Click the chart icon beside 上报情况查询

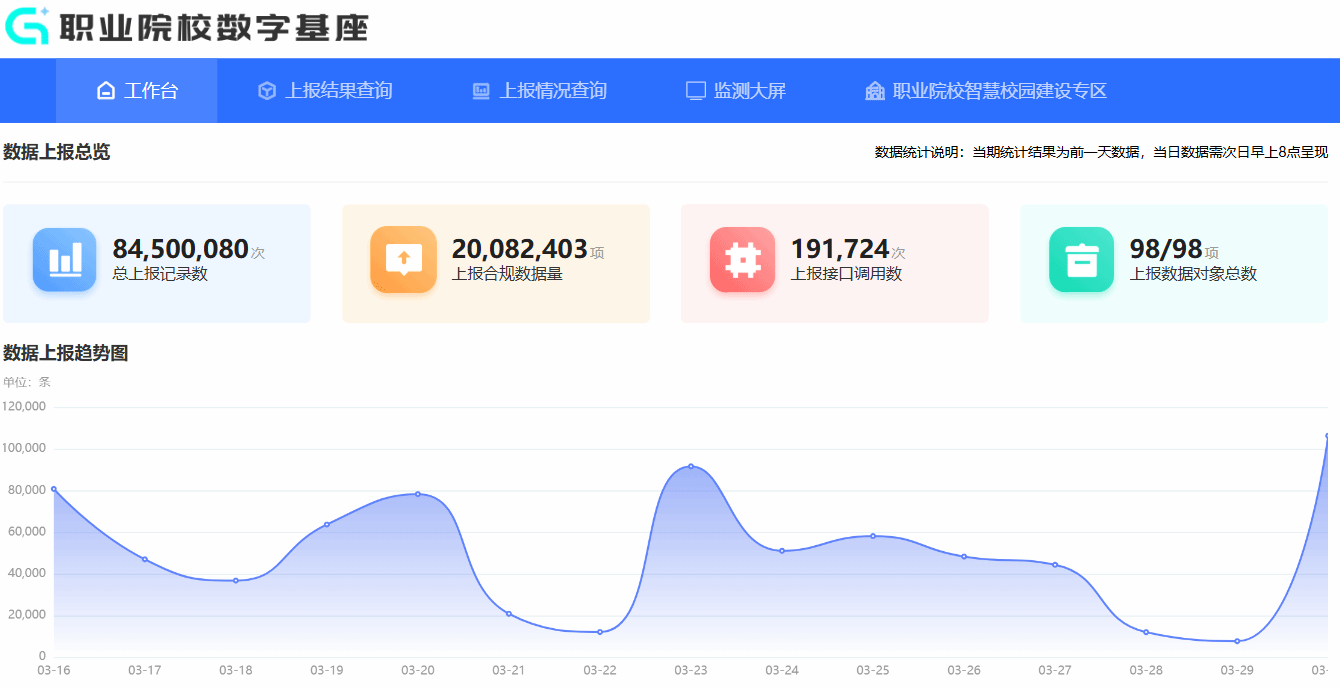(x=481, y=91)
